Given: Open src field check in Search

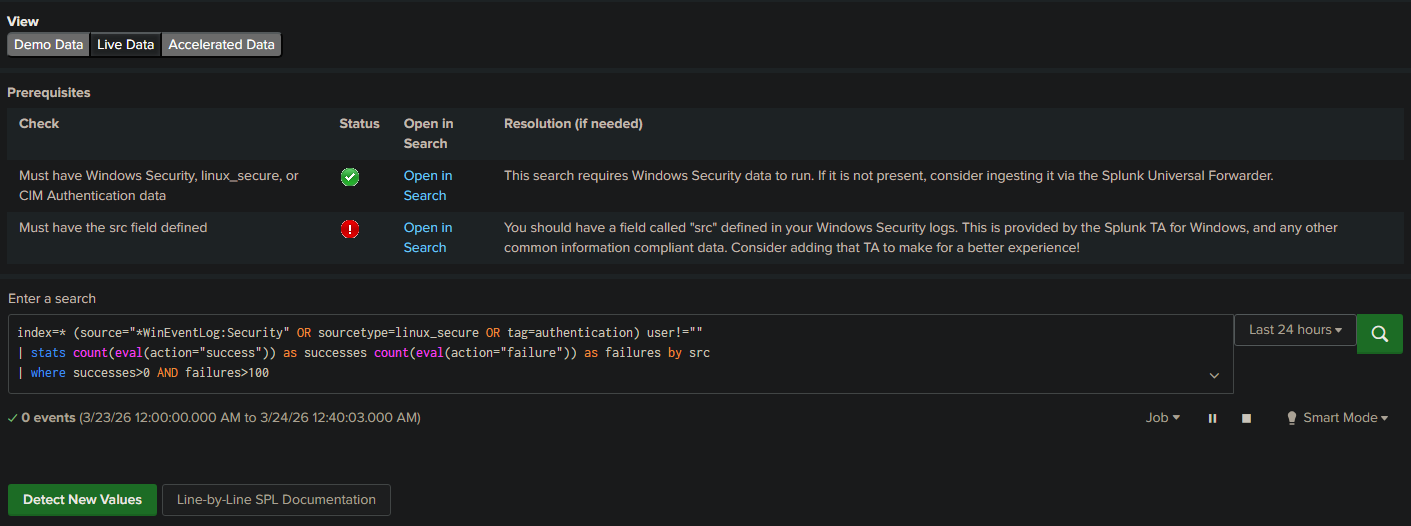Looking at the screenshot, I should pos(427,237).
